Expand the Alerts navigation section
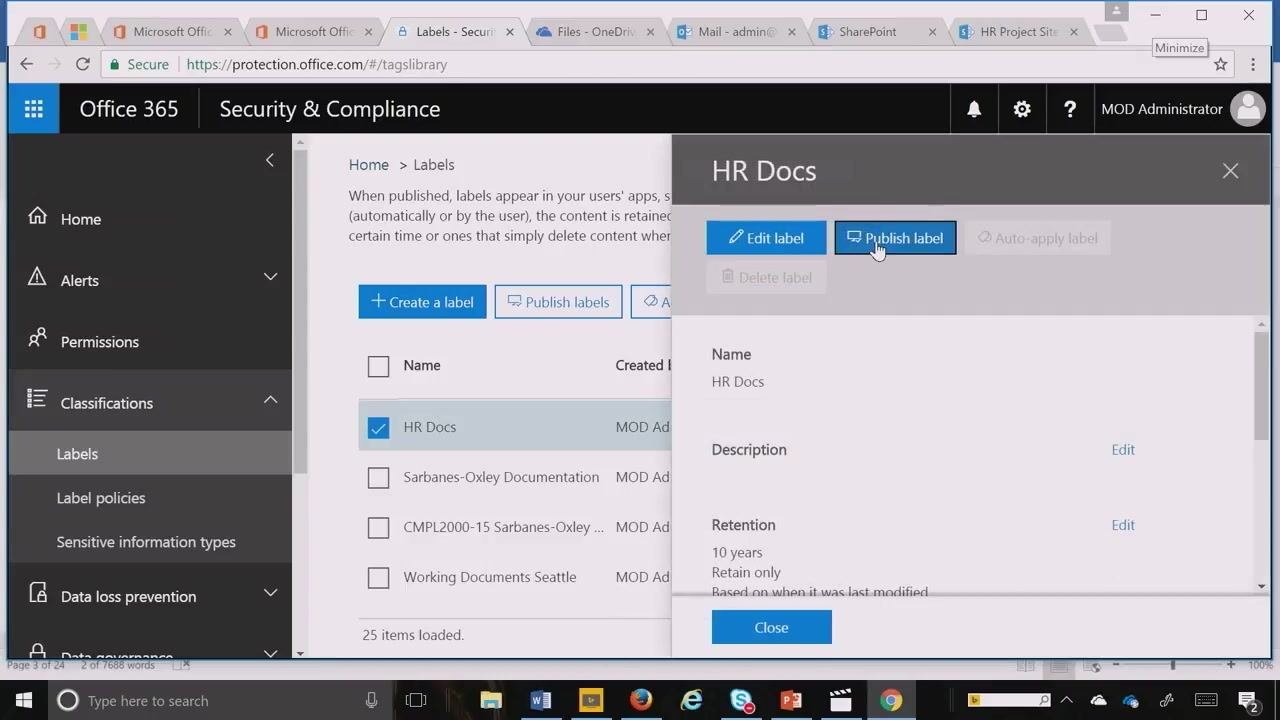1280x720 pixels. point(270,276)
